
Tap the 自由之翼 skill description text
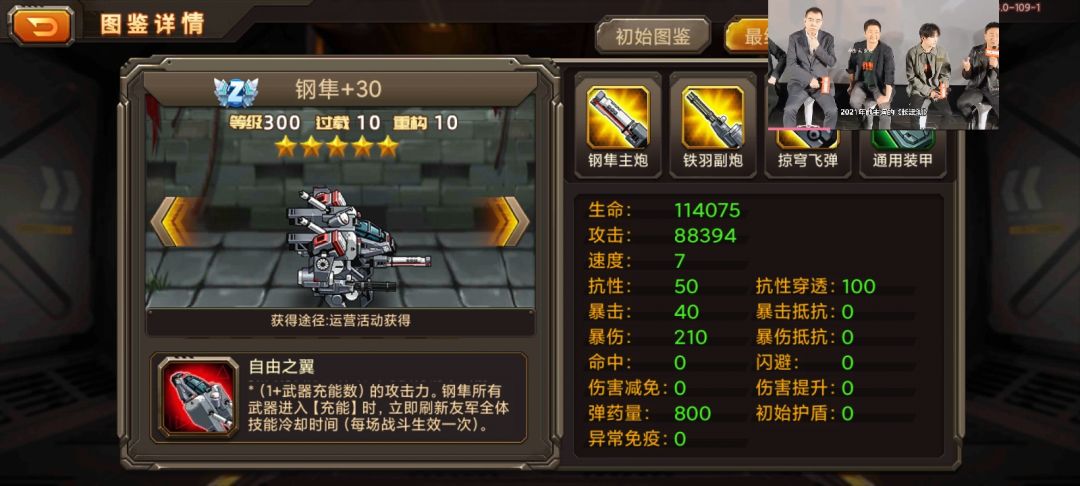click(379, 407)
